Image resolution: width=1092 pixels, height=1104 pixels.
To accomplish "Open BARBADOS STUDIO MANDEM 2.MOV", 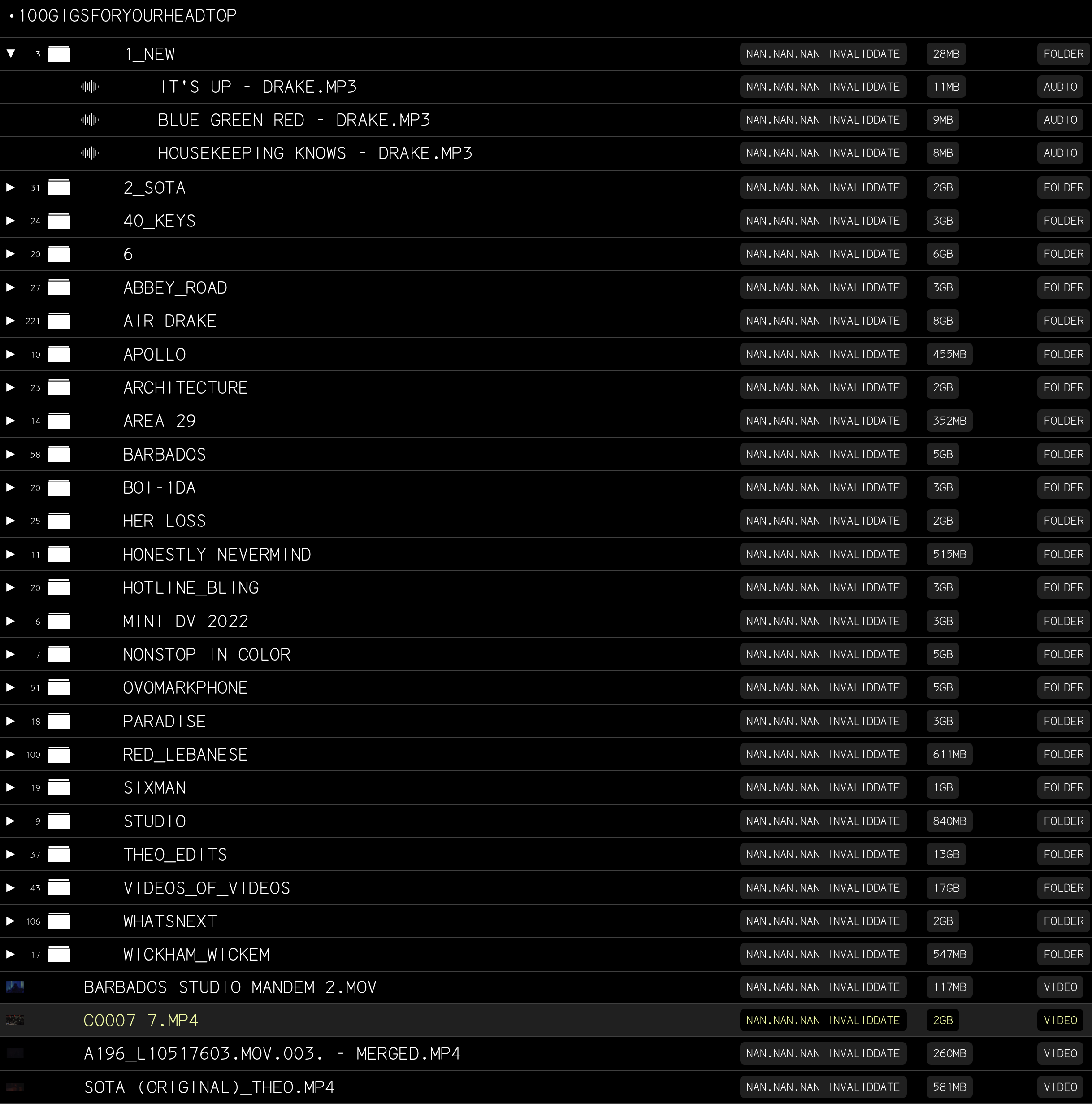I will coord(230,987).
